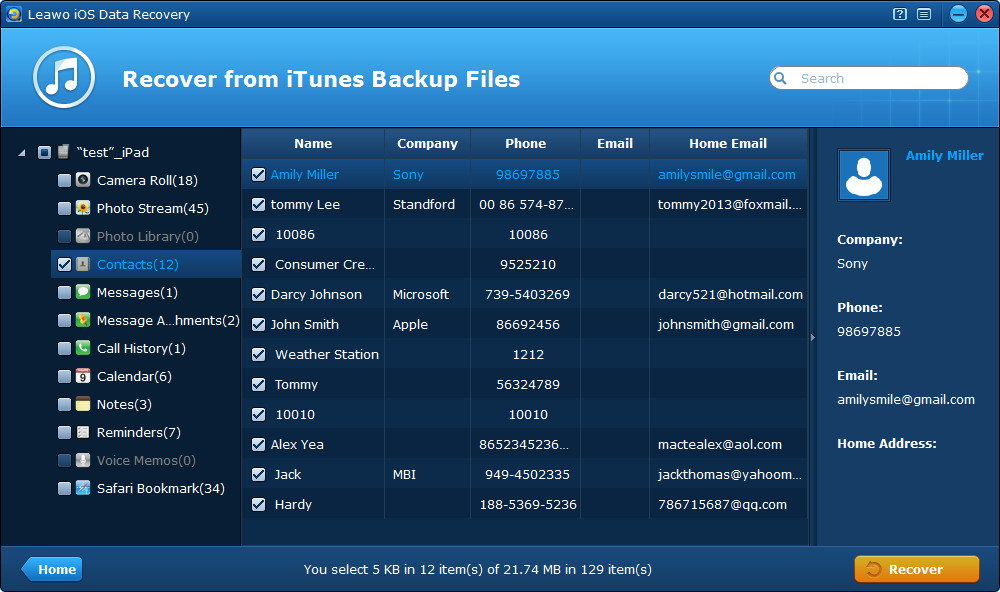Viewport: 1000px width, 592px height.
Task: Click the Calendar icon
Action: tap(83, 376)
